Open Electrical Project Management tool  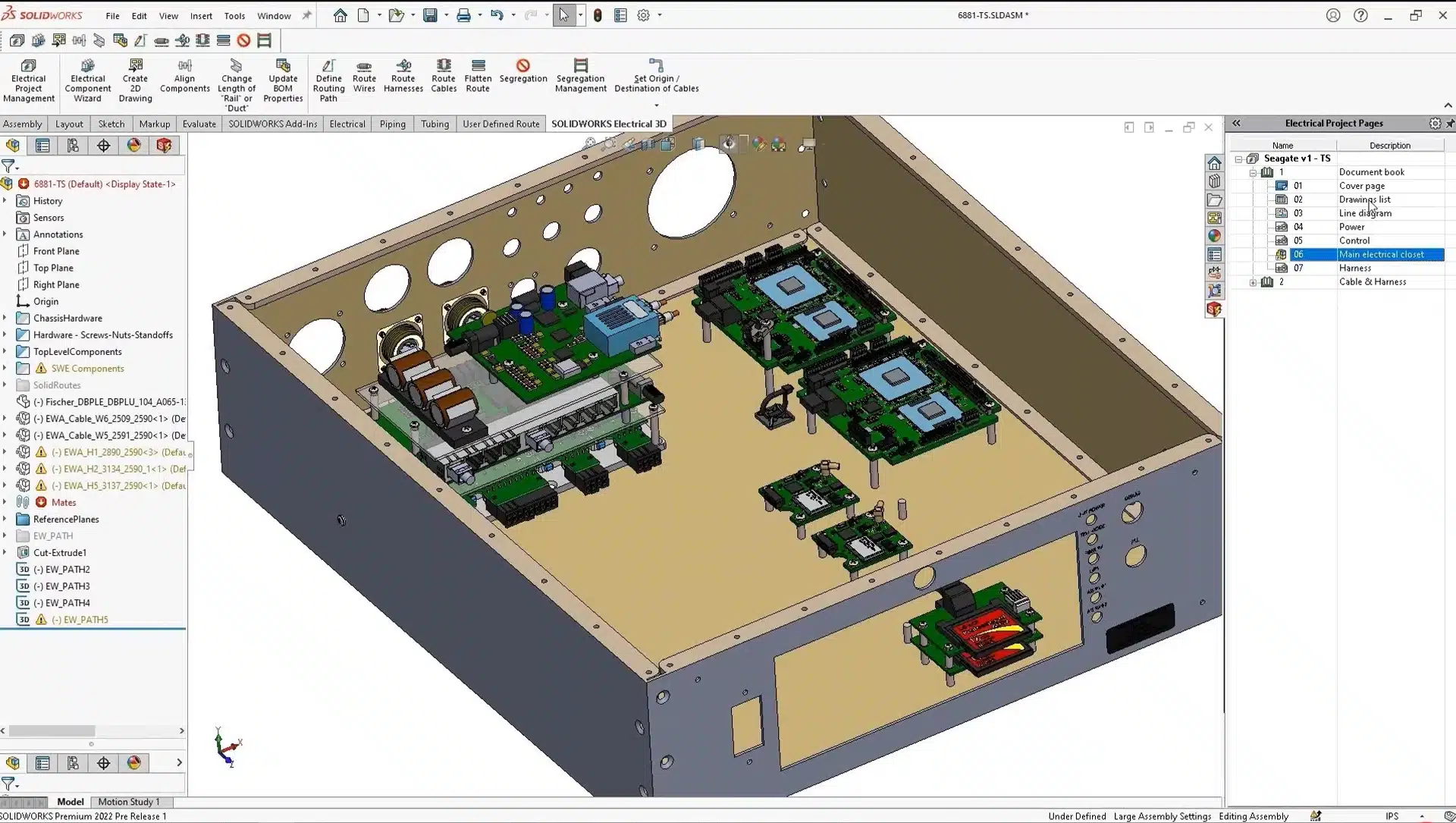coord(28,80)
